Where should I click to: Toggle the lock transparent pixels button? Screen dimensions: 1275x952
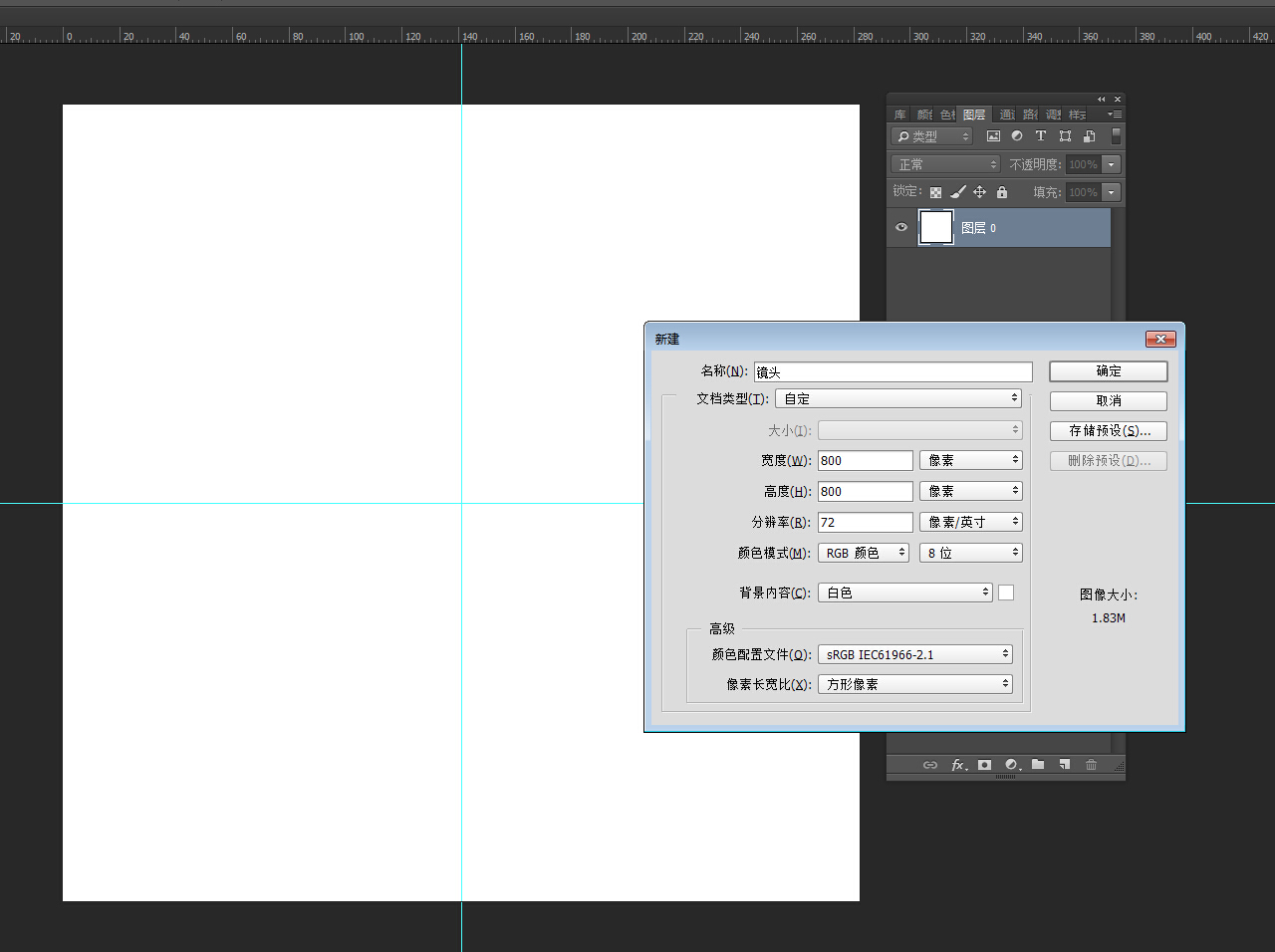pos(935,192)
